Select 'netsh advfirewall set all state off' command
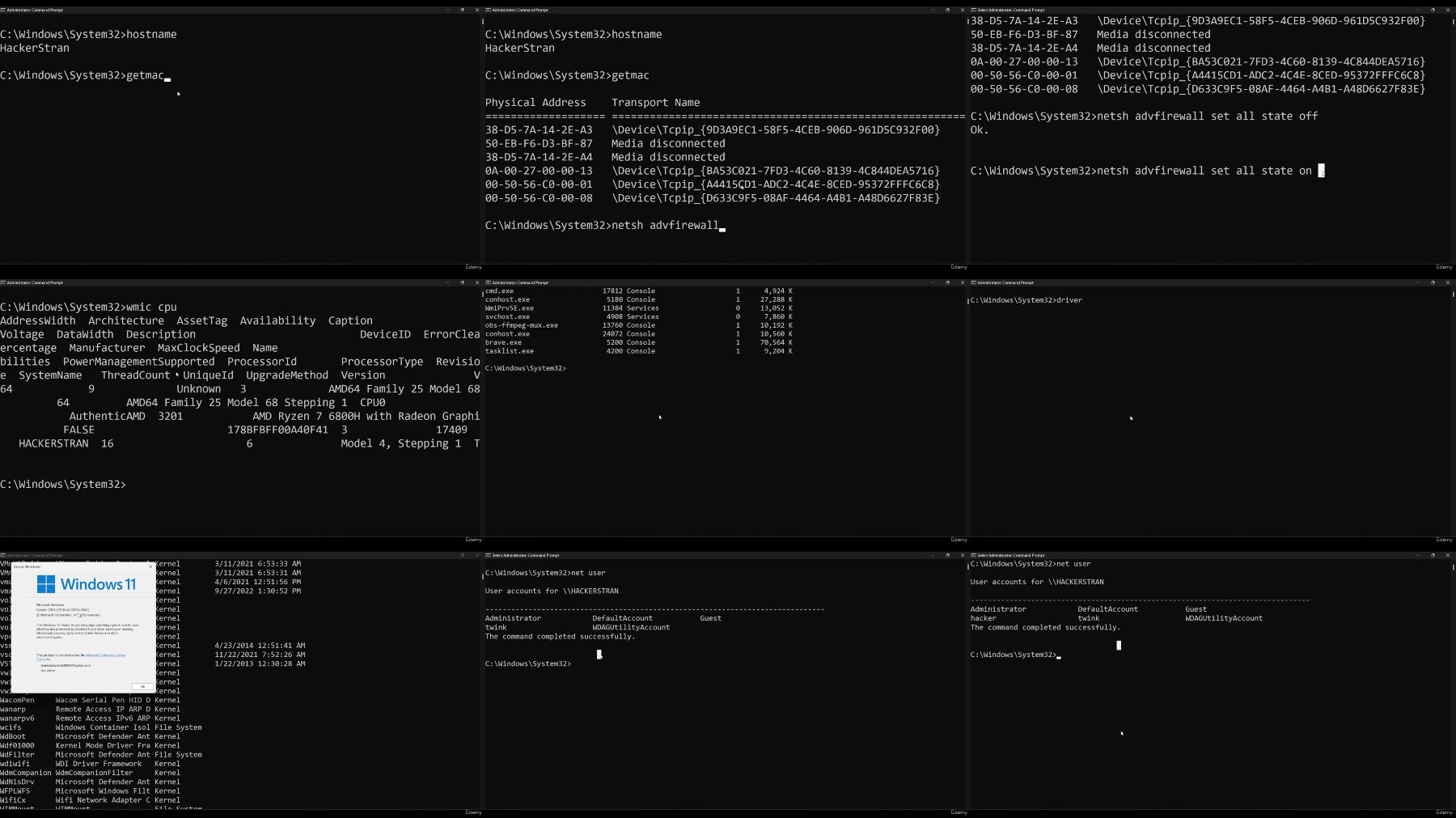The image size is (1456, 818). point(1207,117)
